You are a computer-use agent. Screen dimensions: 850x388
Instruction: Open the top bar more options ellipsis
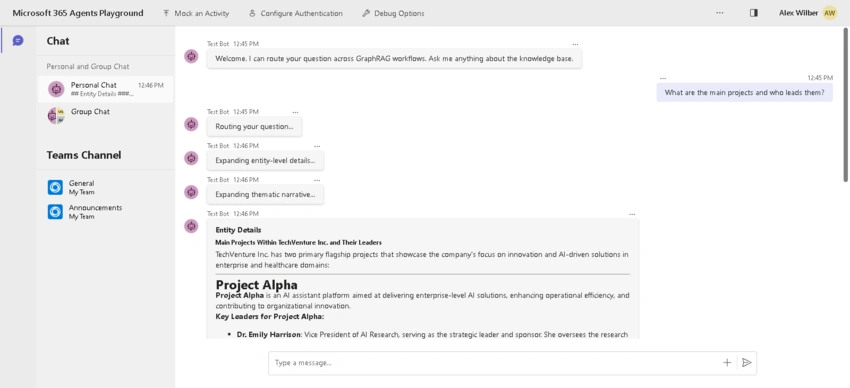(x=719, y=13)
